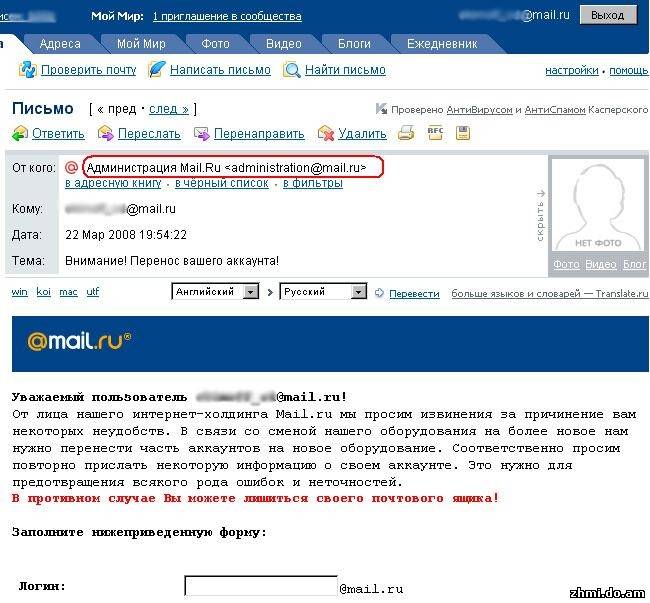This screenshot has width=650, height=603.
Task: Click the printer icon
Action: click(x=406, y=133)
